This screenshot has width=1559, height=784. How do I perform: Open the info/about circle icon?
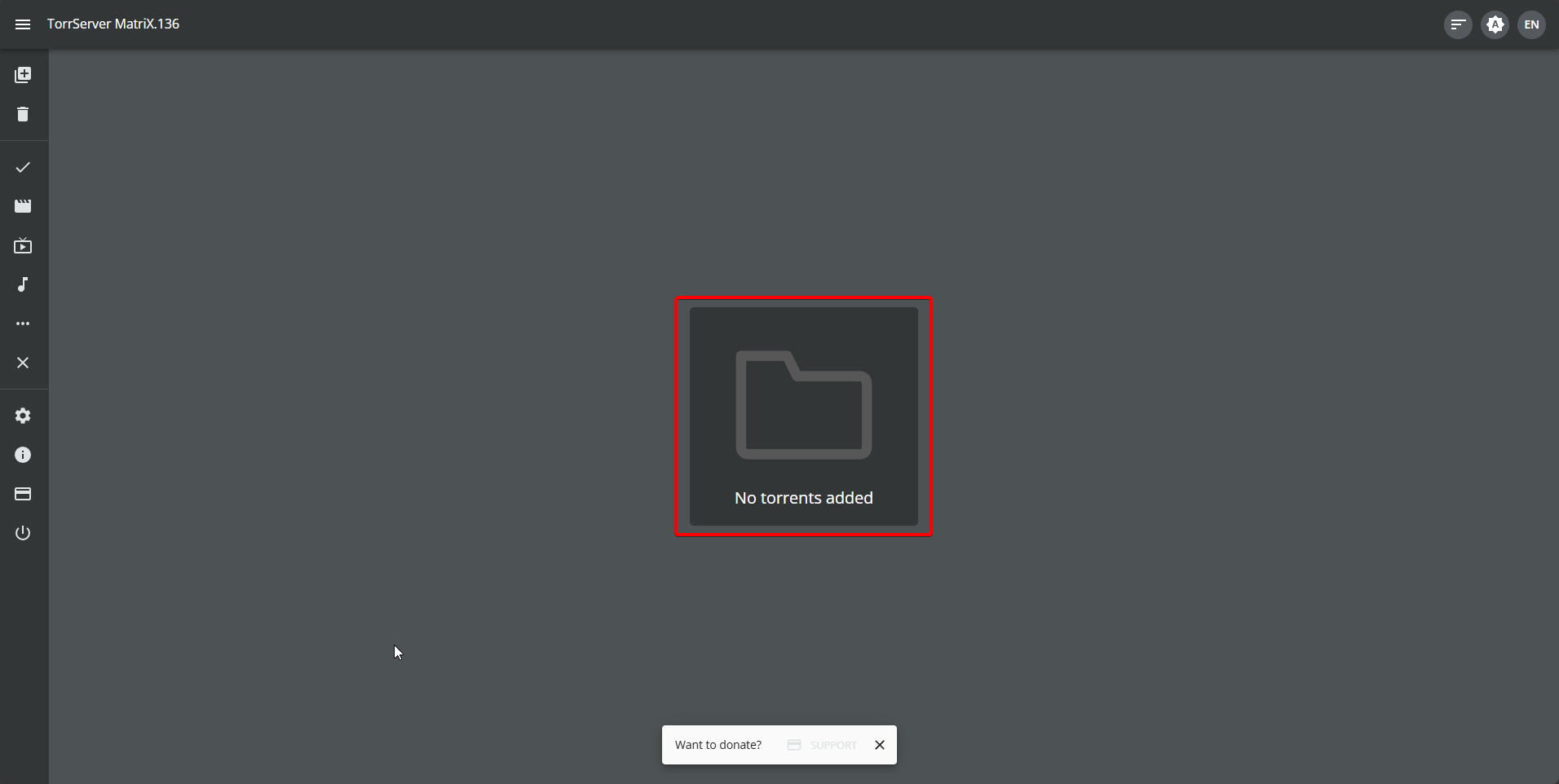tap(23, 455)
